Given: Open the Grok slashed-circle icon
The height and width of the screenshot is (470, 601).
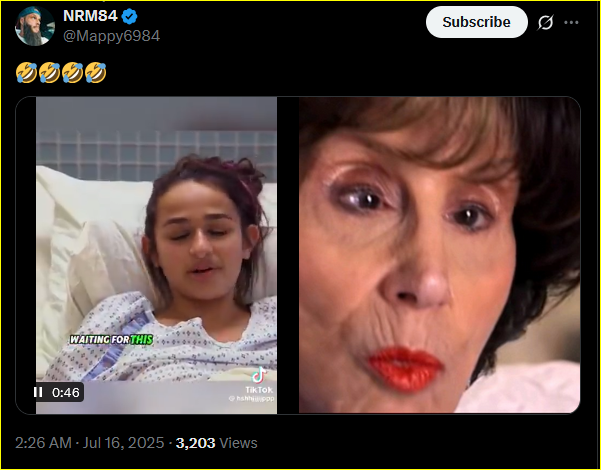Looking at the screenshot, I should click(x=545, y=23).
